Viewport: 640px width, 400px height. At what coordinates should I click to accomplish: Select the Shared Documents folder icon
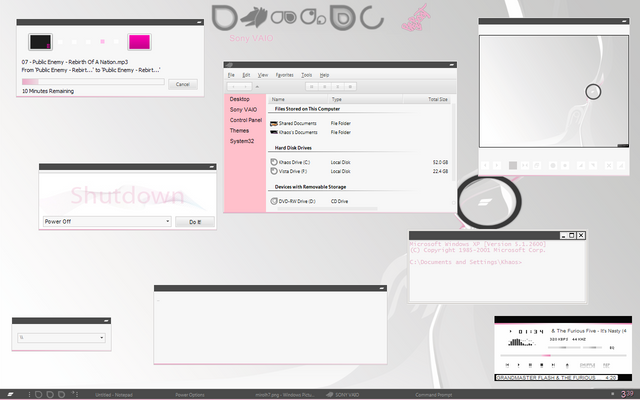tap(274, 123)
